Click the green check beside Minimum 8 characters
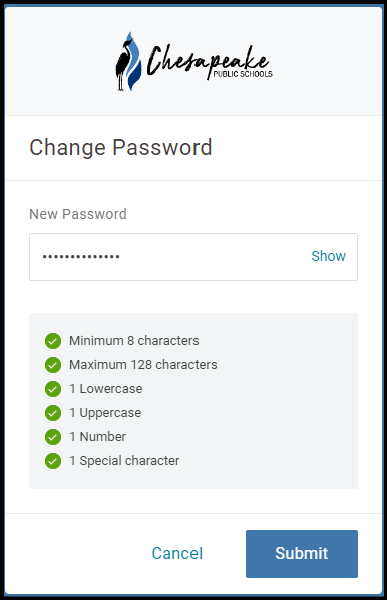 pos(53,341)
